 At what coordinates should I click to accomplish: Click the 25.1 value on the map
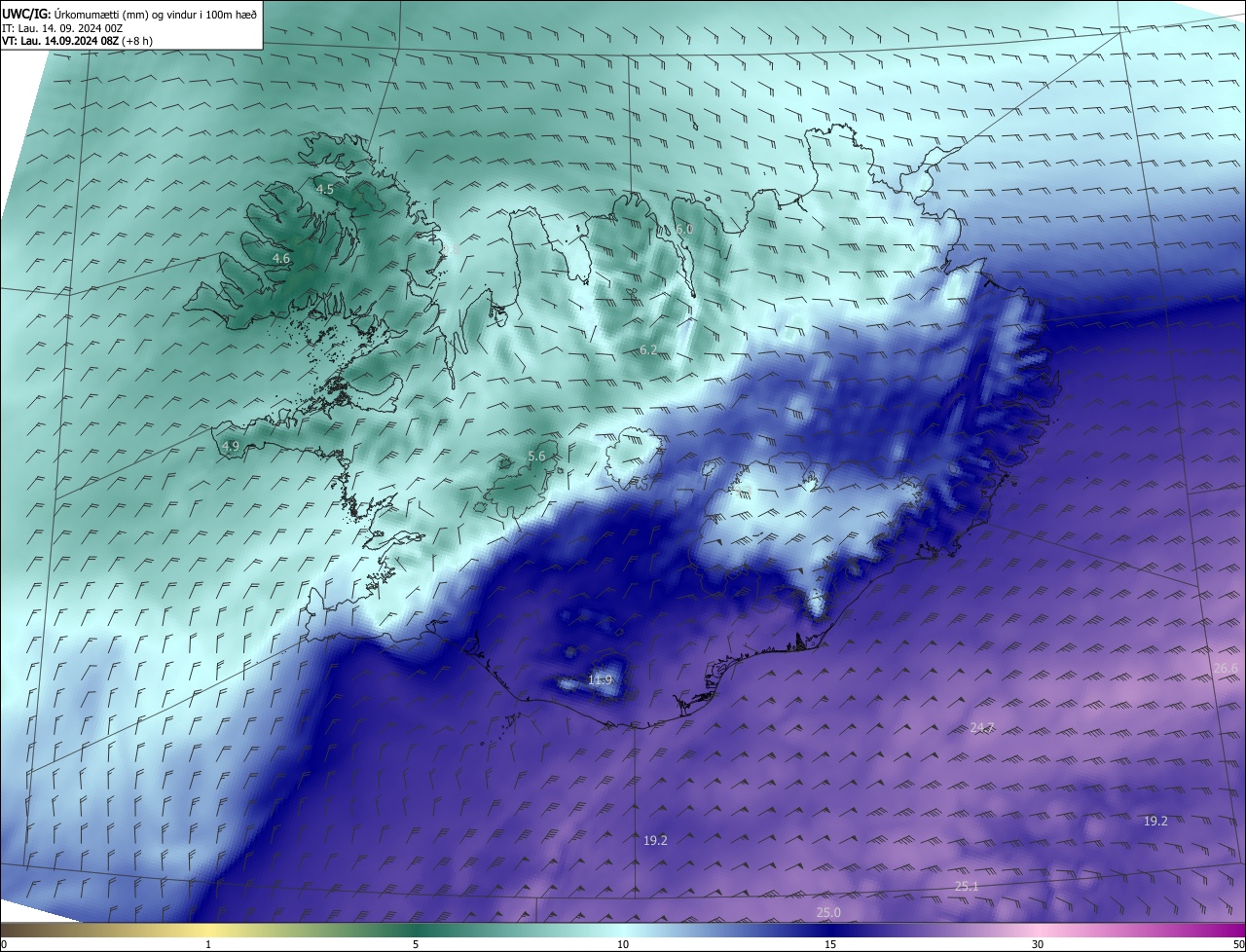[967, 886]
